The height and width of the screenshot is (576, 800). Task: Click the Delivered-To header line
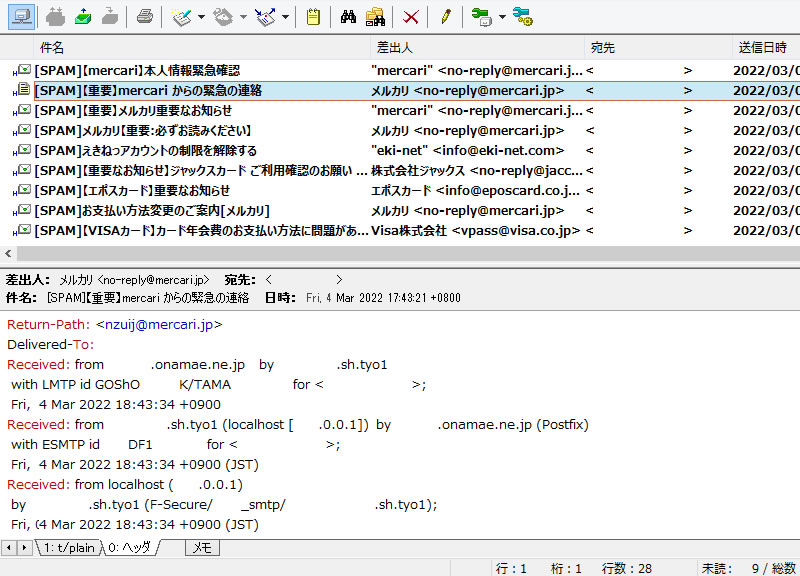click(51, 344)
